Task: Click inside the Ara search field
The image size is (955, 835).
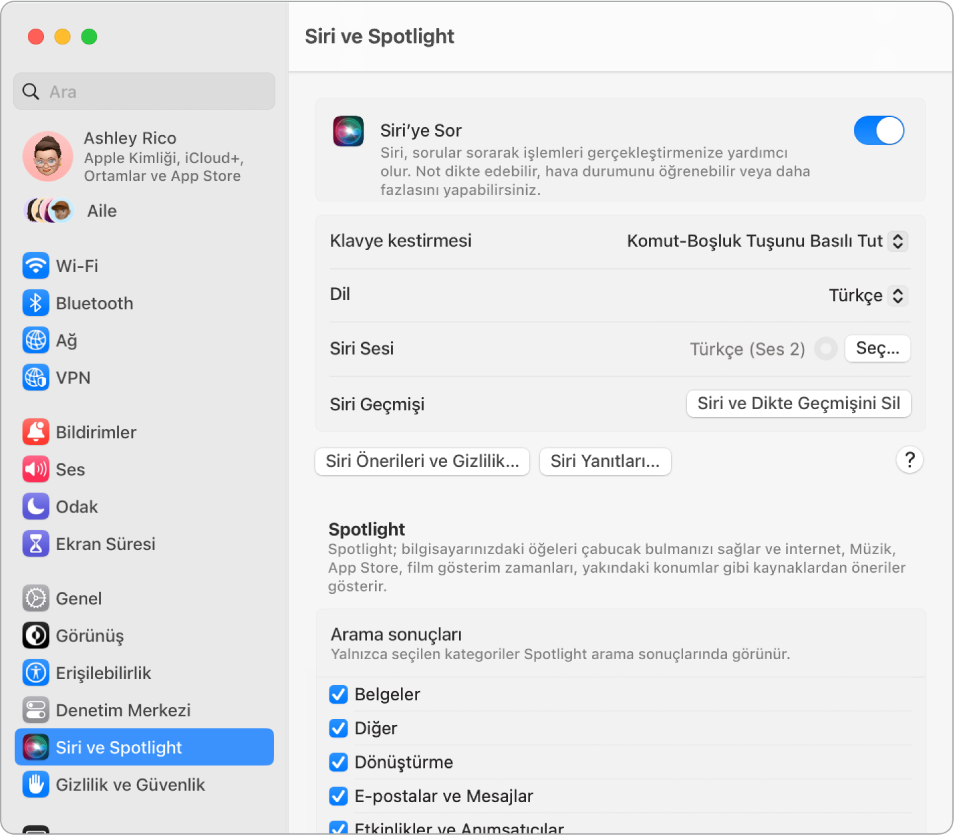Action: pos(144,91)
